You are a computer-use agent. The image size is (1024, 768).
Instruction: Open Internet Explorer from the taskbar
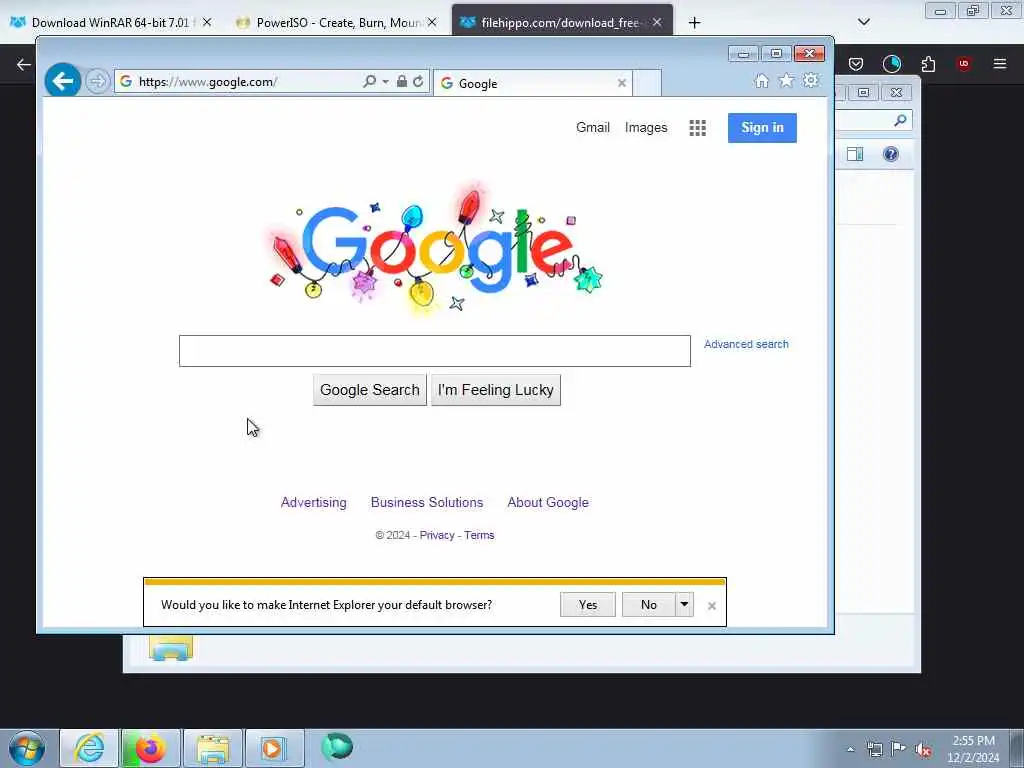[x=89, y=748]
